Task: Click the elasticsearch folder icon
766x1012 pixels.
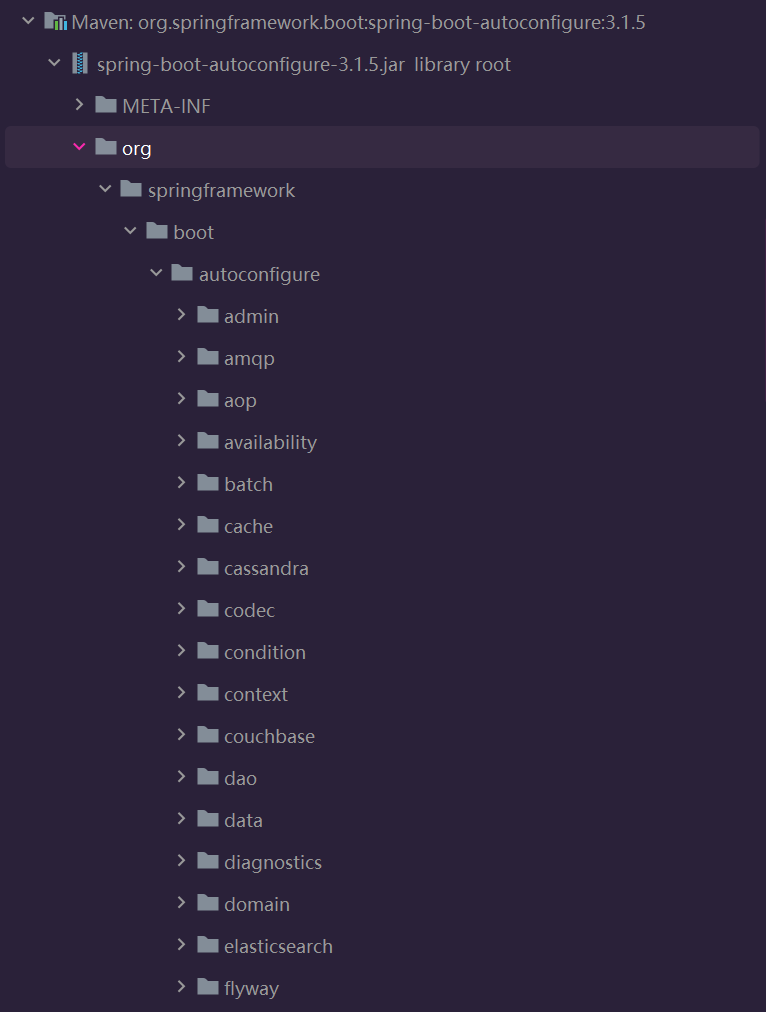Action: coord(208,945)
